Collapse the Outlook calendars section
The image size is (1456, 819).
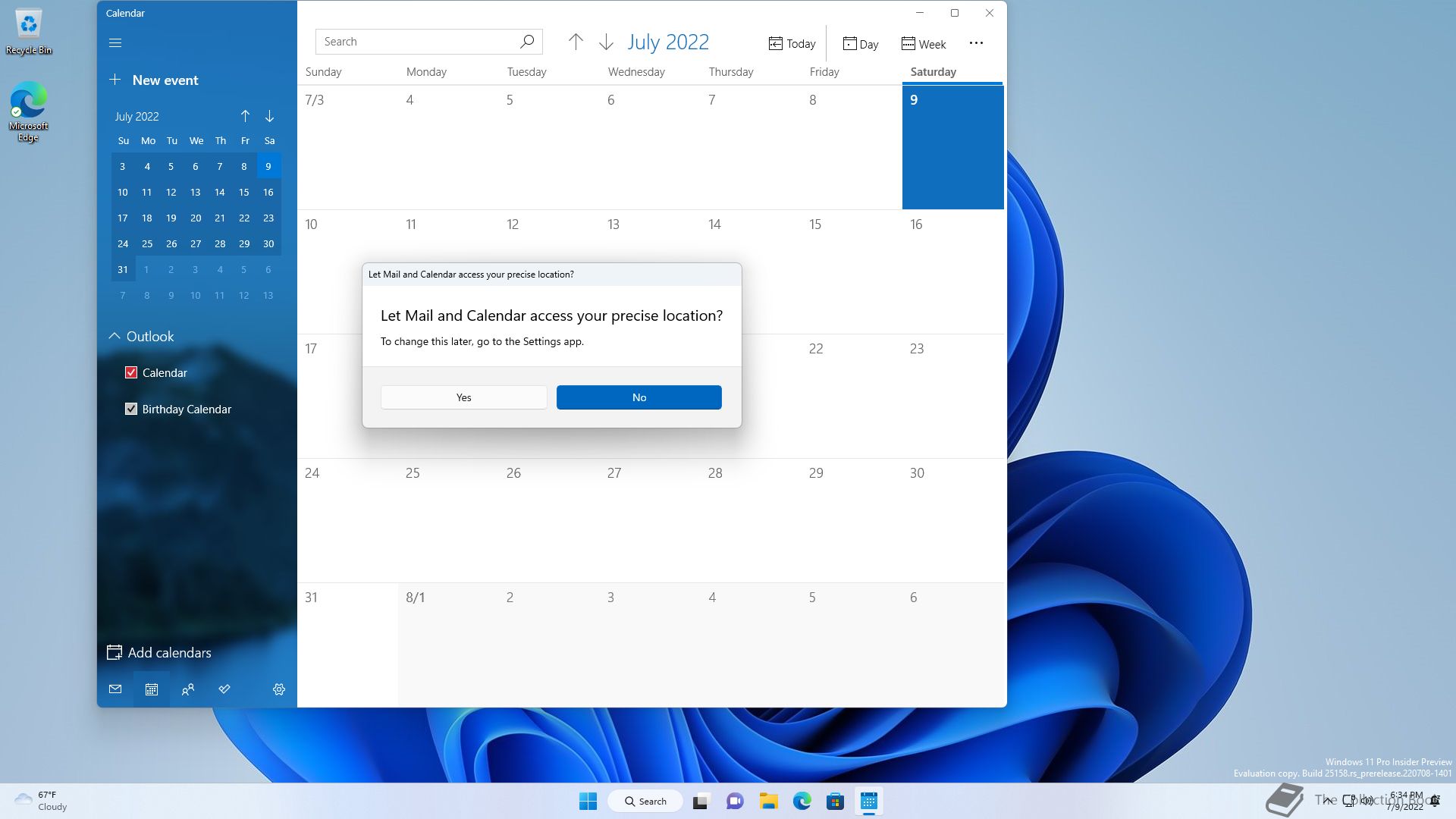click(x=115, y=336)
